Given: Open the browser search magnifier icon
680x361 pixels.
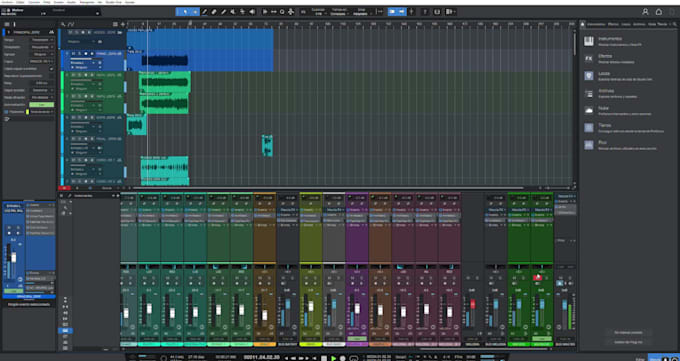Looking at the screenshot, I should point(675,24).
